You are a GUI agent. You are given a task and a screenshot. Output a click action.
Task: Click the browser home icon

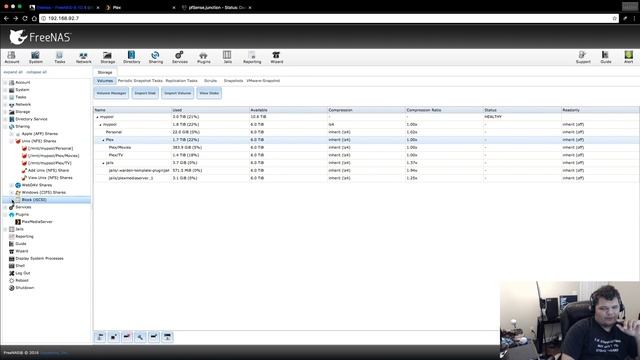pyautogui.click(x=34, y=18)
